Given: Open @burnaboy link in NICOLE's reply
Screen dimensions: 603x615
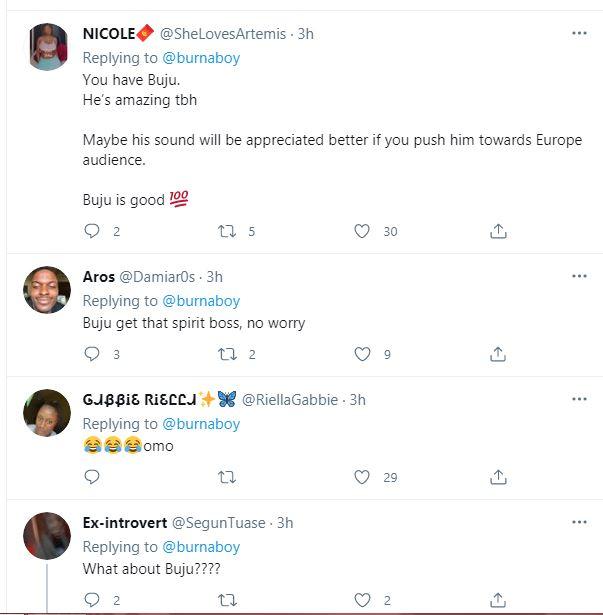Looking at the screenshot, I should pyautogui.click(x=200, y=58).
